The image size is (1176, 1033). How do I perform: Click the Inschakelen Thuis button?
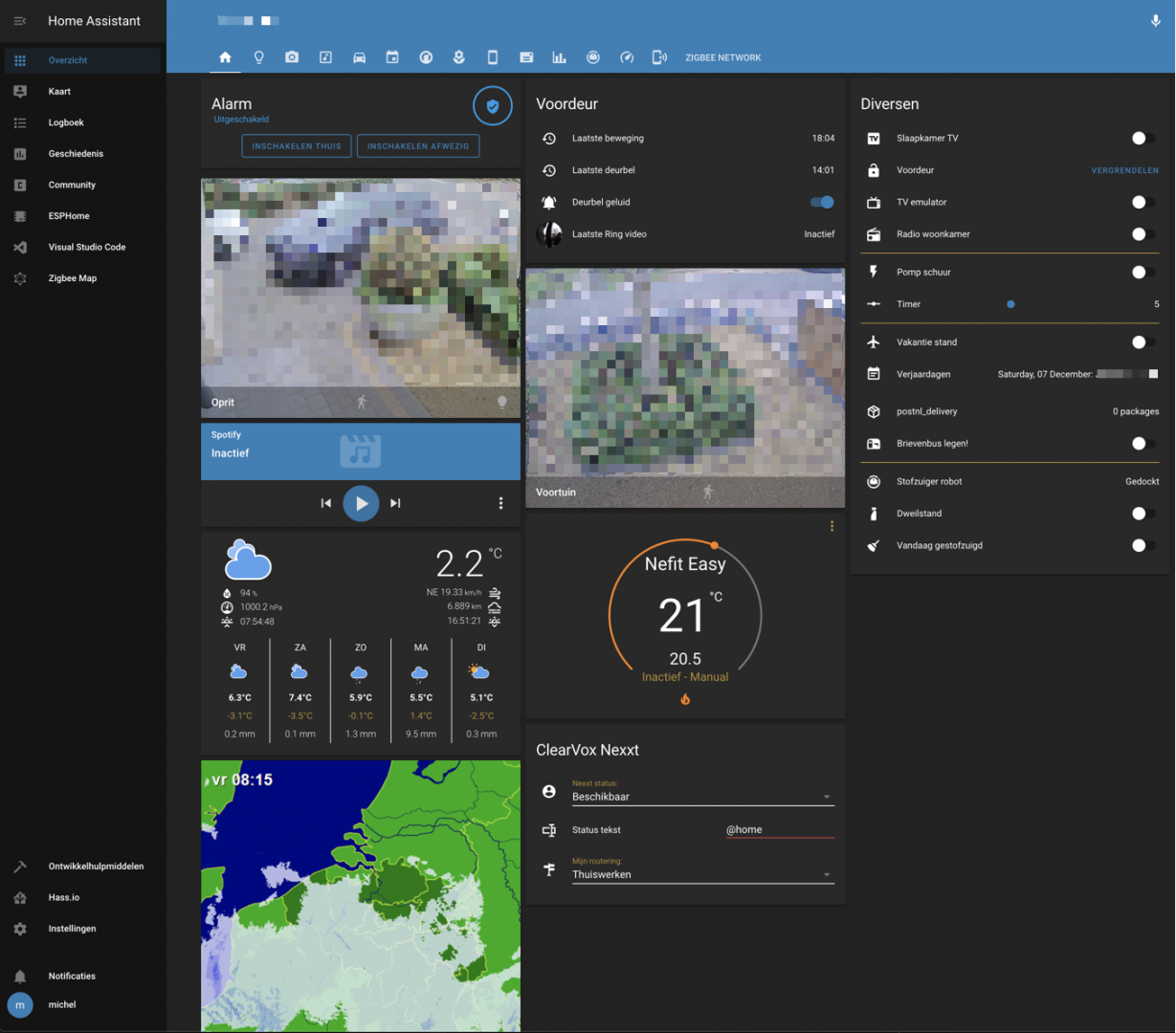pyautogui.click(x=296, y=146)
